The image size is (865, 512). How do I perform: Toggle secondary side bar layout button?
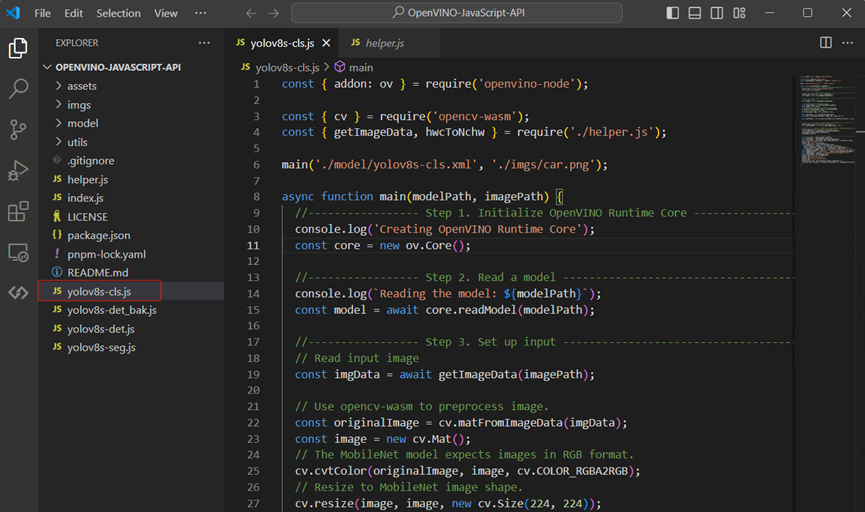coord(718,13)
